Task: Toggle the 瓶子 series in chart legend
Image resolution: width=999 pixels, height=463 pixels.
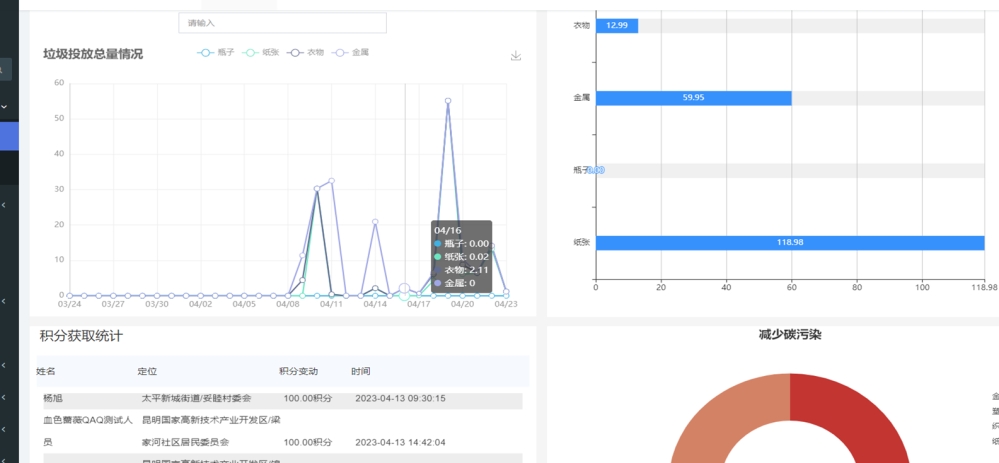Action: (x=215, y=53)
